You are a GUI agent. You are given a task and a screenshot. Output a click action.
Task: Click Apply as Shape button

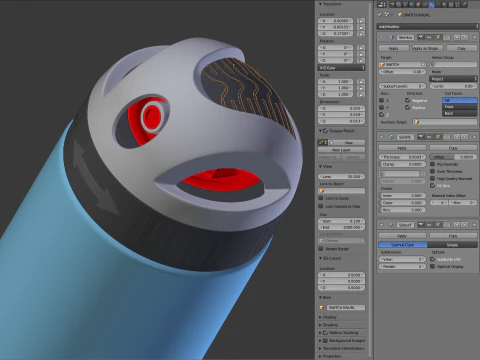pyautogui.click(x=428, y=48)
